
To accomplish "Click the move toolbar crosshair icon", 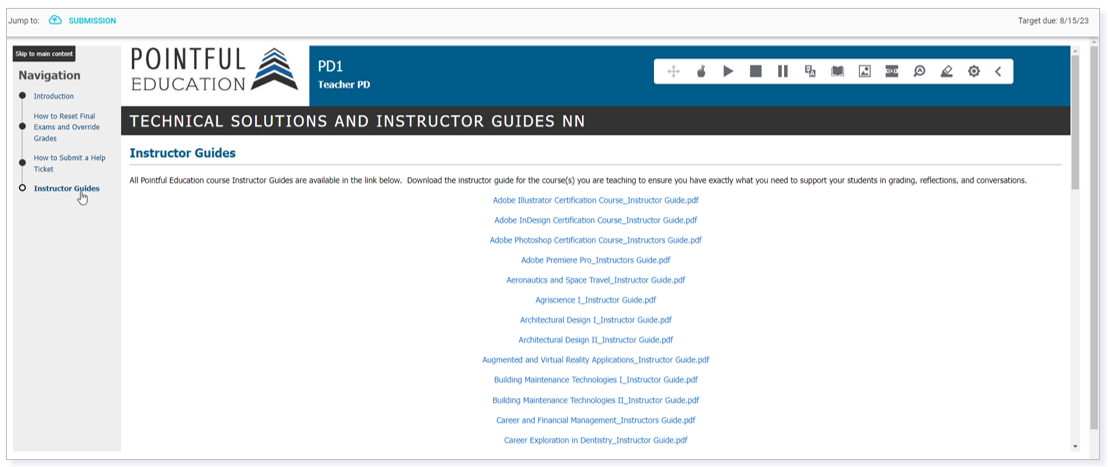I will tap(673, 71).
